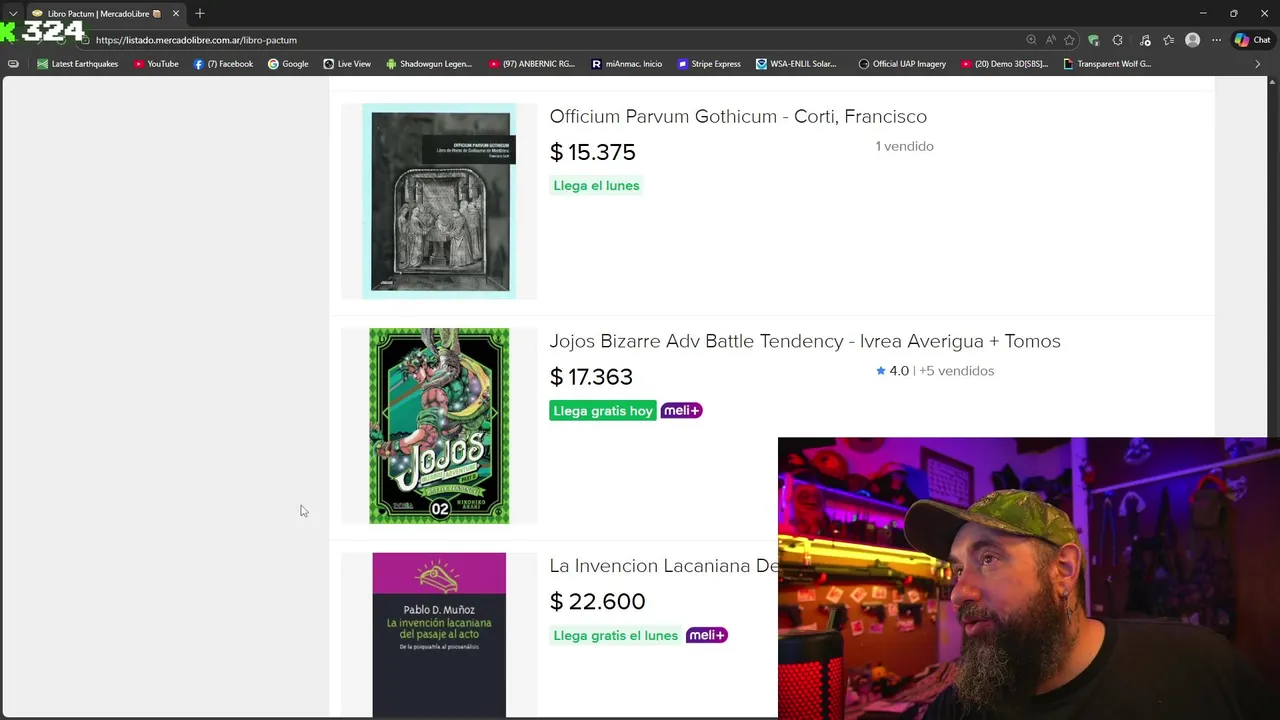Open the WSA-ENLIL Solar bookmark
1280x720 pixels.
click(x=796, y=64)
